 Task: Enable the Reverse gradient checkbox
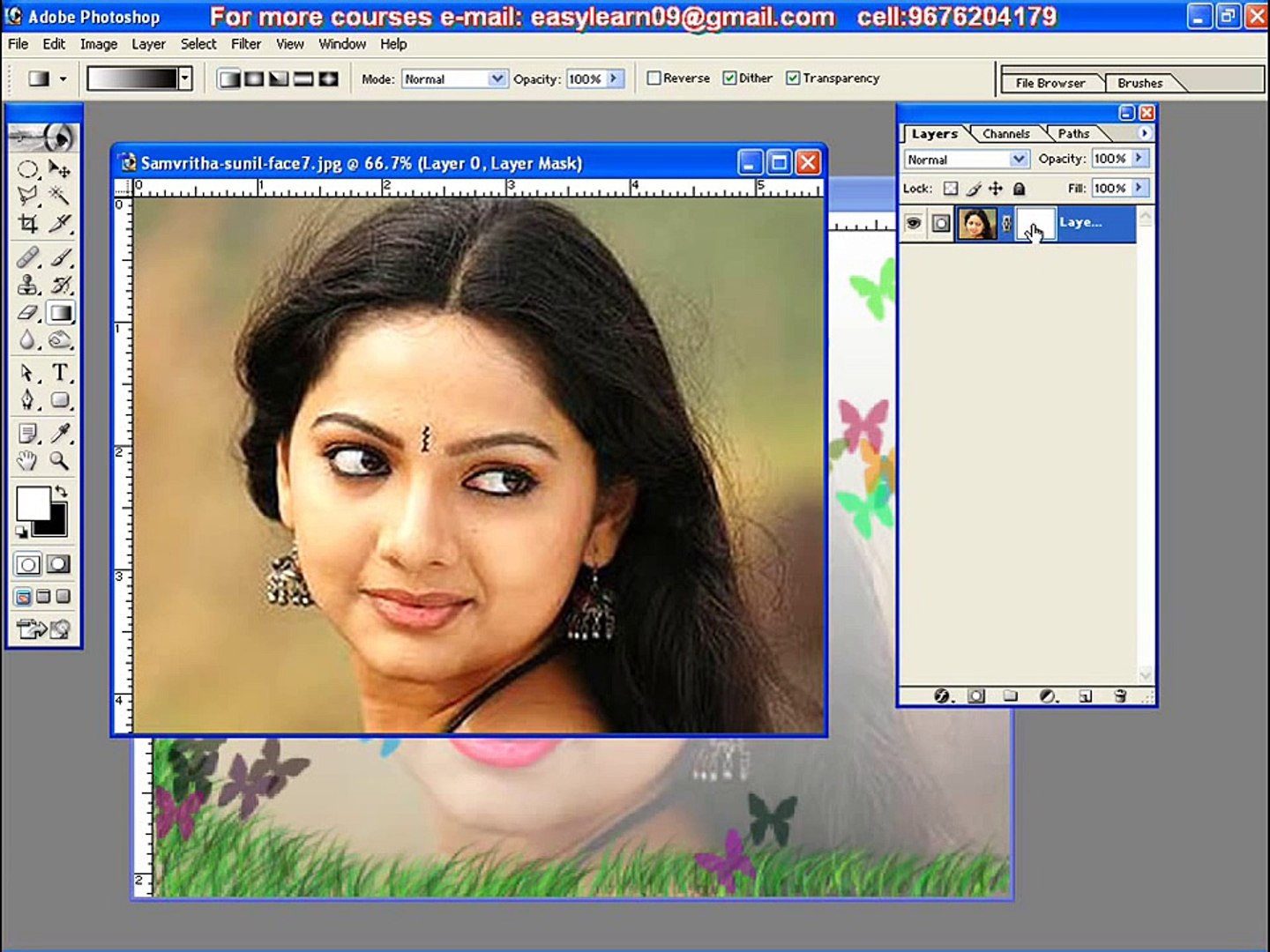click(654, 78)
